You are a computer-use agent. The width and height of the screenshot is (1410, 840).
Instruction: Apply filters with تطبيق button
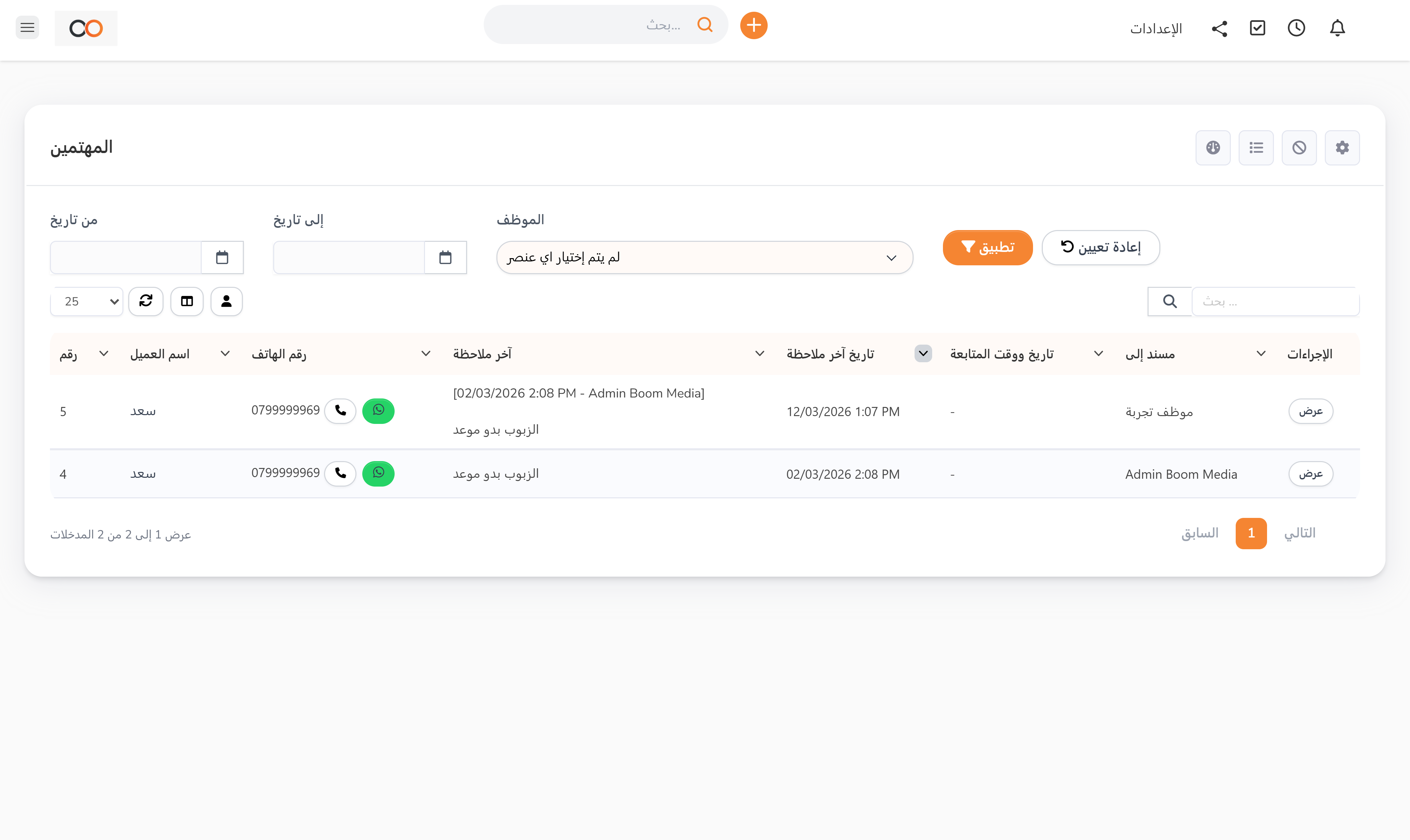coord(987,247)
